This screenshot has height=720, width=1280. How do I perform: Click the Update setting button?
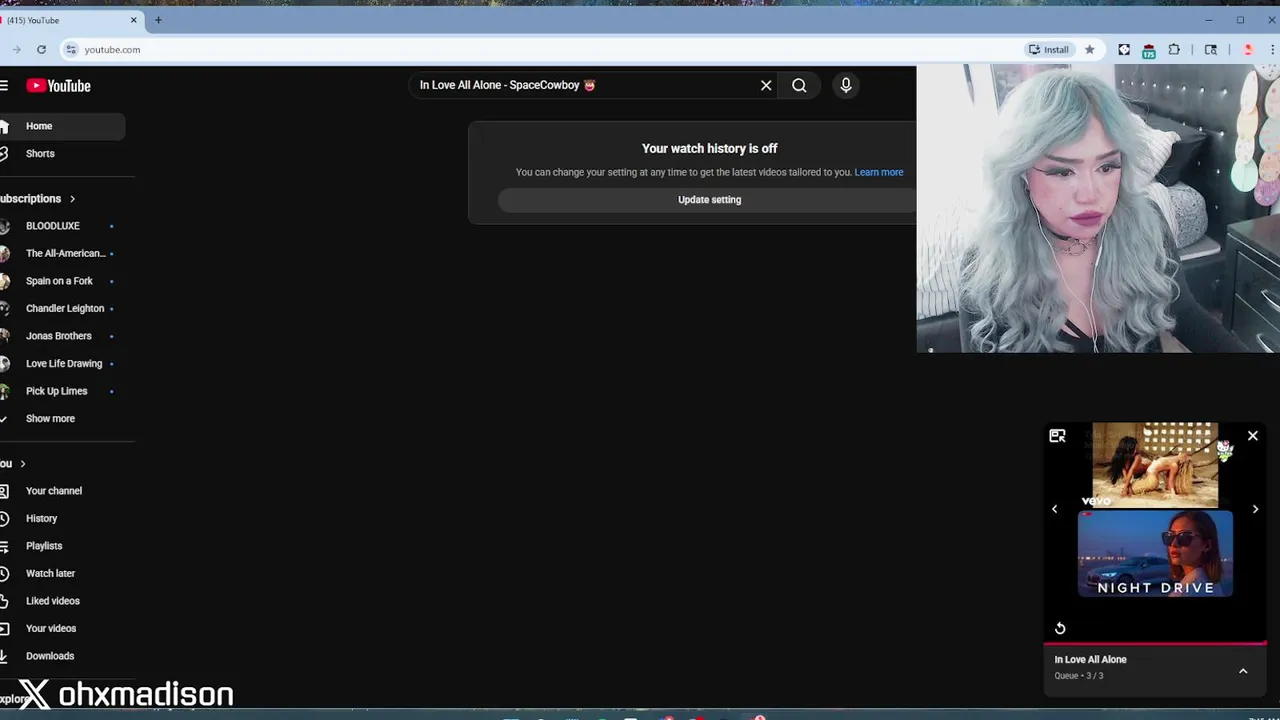[x=708, y=199]
